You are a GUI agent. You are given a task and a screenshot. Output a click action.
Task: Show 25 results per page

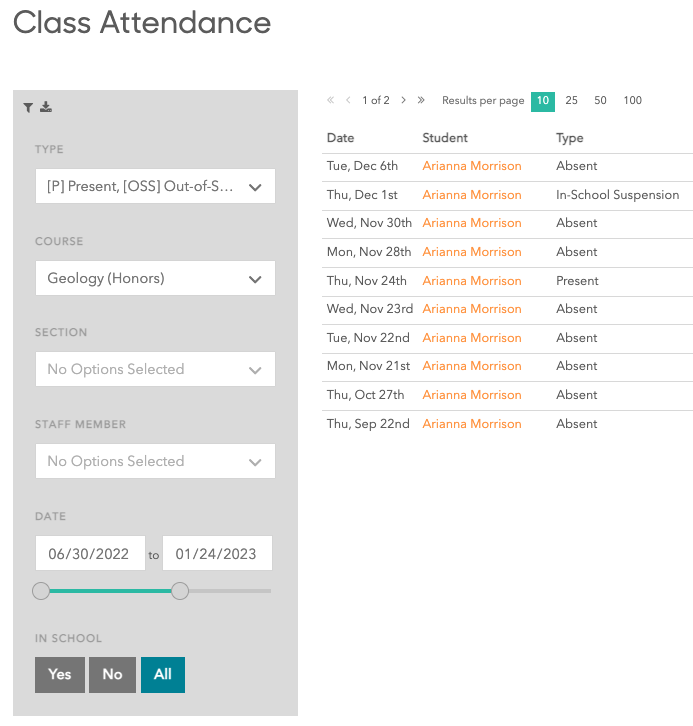point(571,100)
